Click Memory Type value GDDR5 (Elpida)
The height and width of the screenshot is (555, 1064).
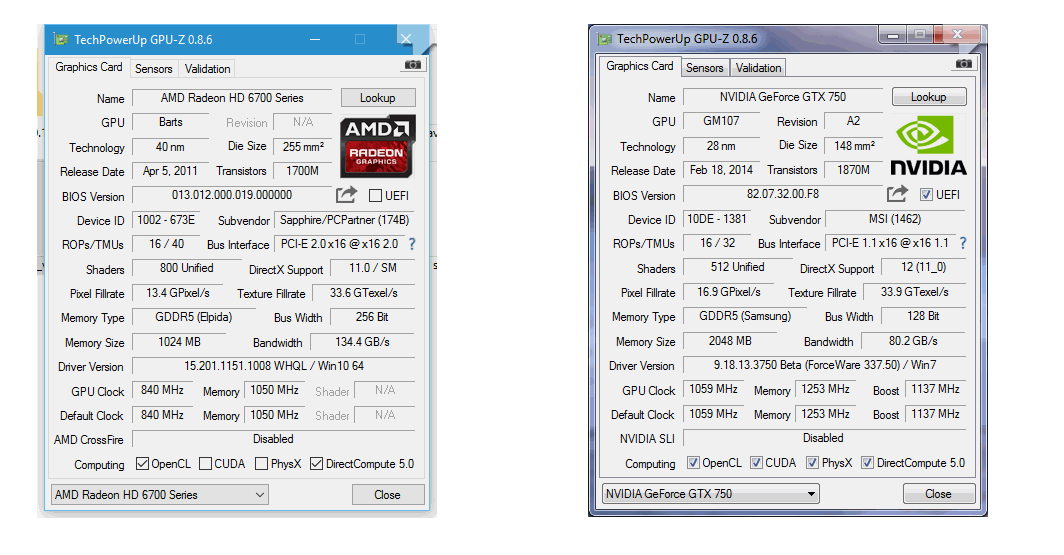coord(194,317)
